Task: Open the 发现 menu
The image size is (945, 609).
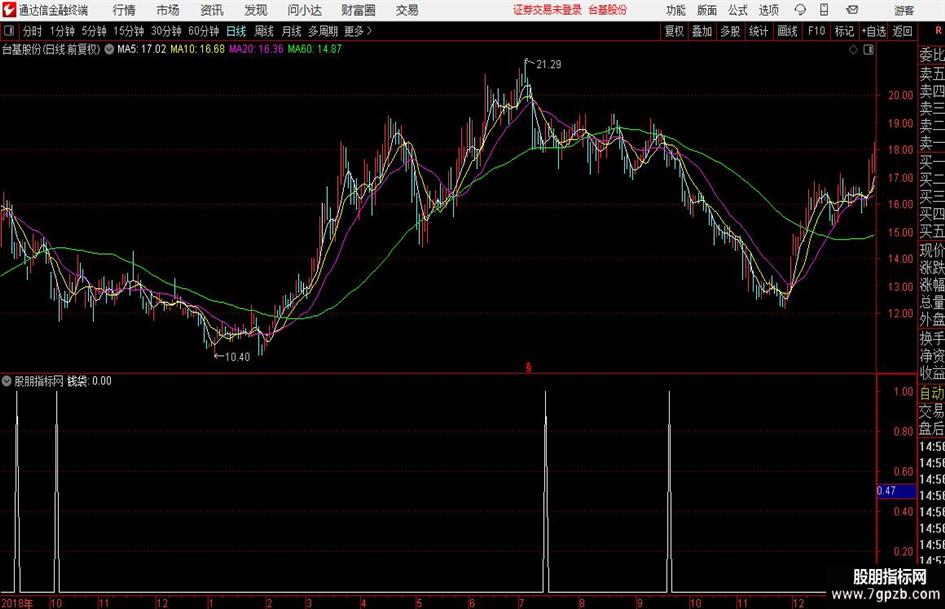Action: click(256, 10)
